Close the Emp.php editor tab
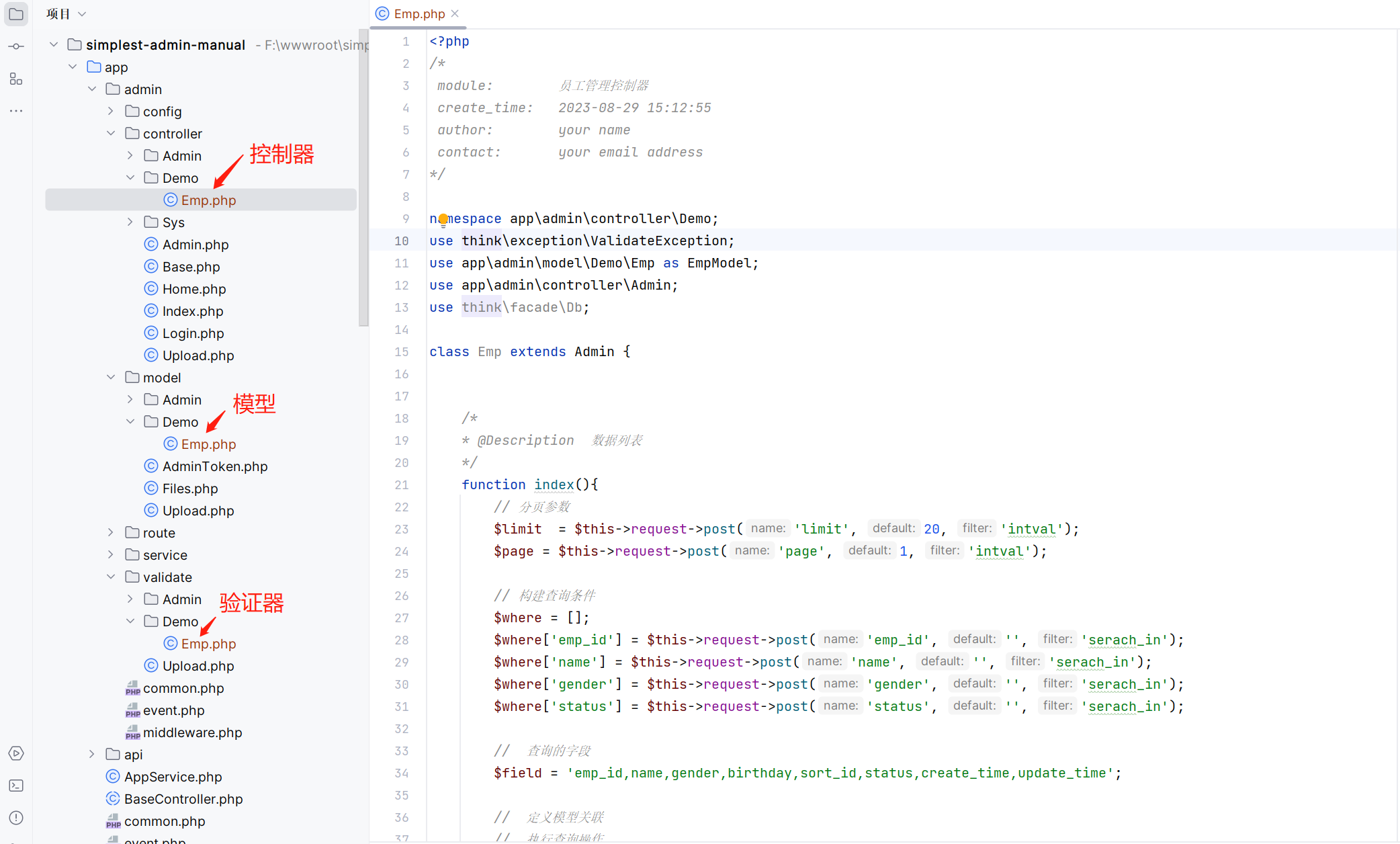This screenshot has height=844, width=1400. [455, 13]
